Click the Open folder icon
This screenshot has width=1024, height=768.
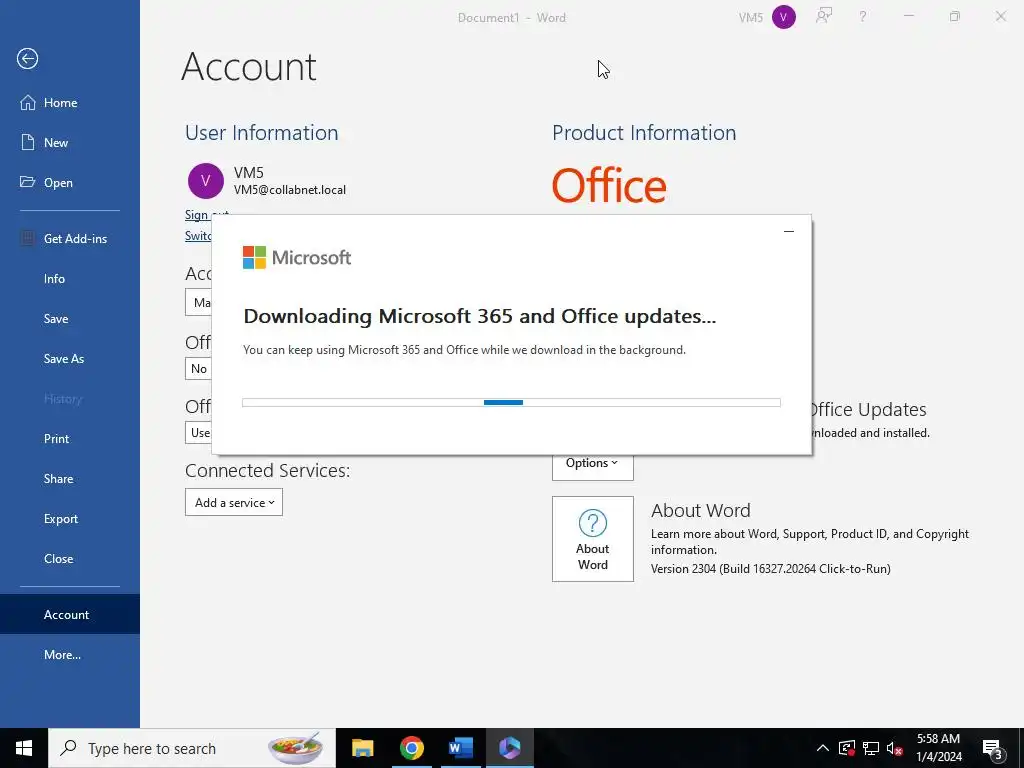tap(27, 182)
